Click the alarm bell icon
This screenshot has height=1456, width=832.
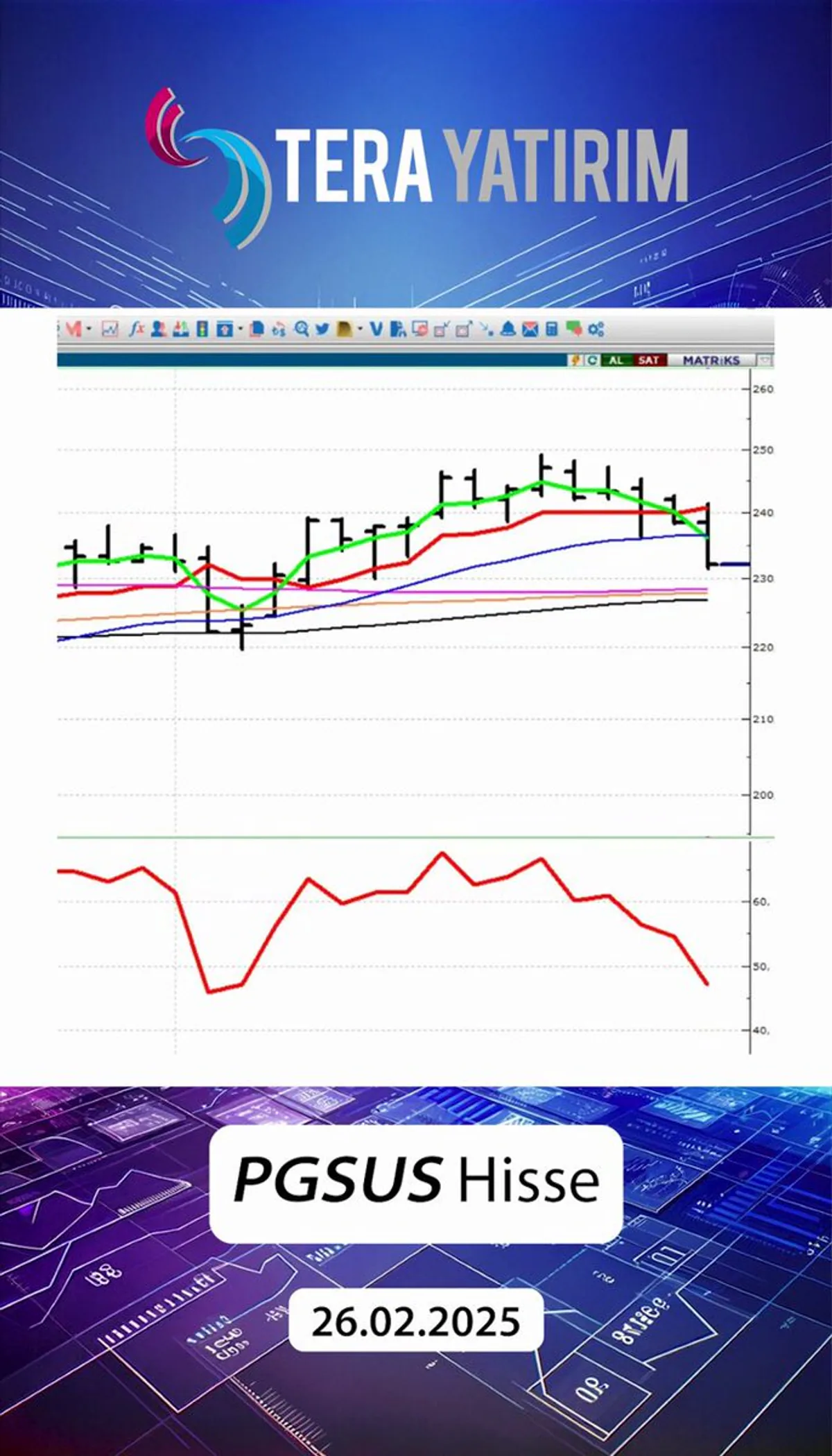click(508, 329)
